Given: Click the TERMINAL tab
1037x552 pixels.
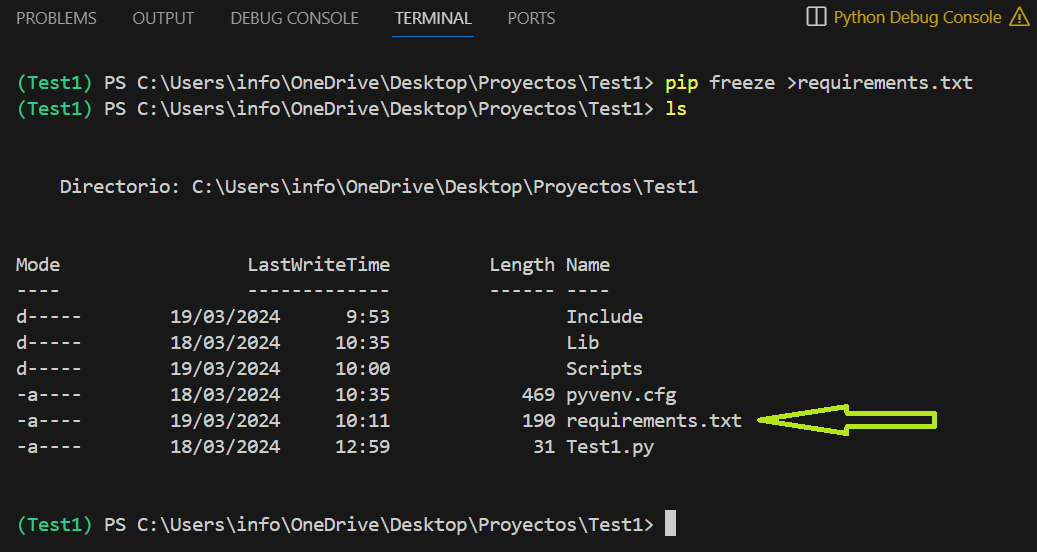Looking at the screenshot, I should (x=433, y=18).
